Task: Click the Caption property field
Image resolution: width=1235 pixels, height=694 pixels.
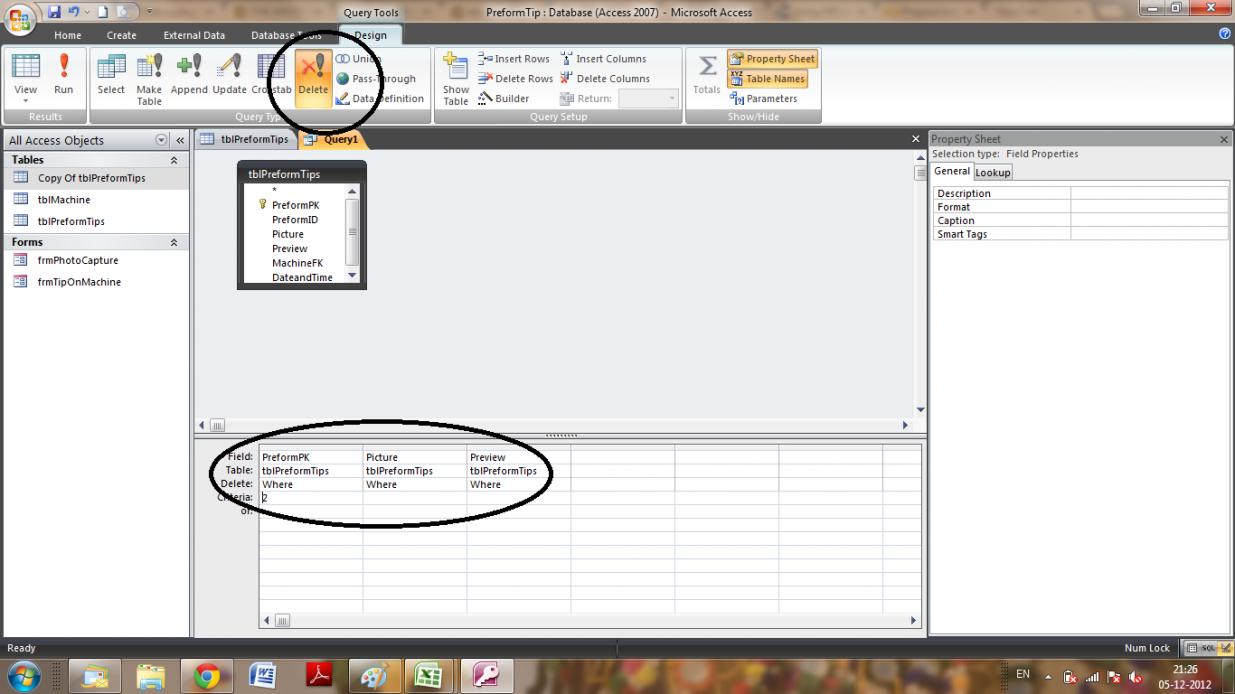Action: 1149,220
